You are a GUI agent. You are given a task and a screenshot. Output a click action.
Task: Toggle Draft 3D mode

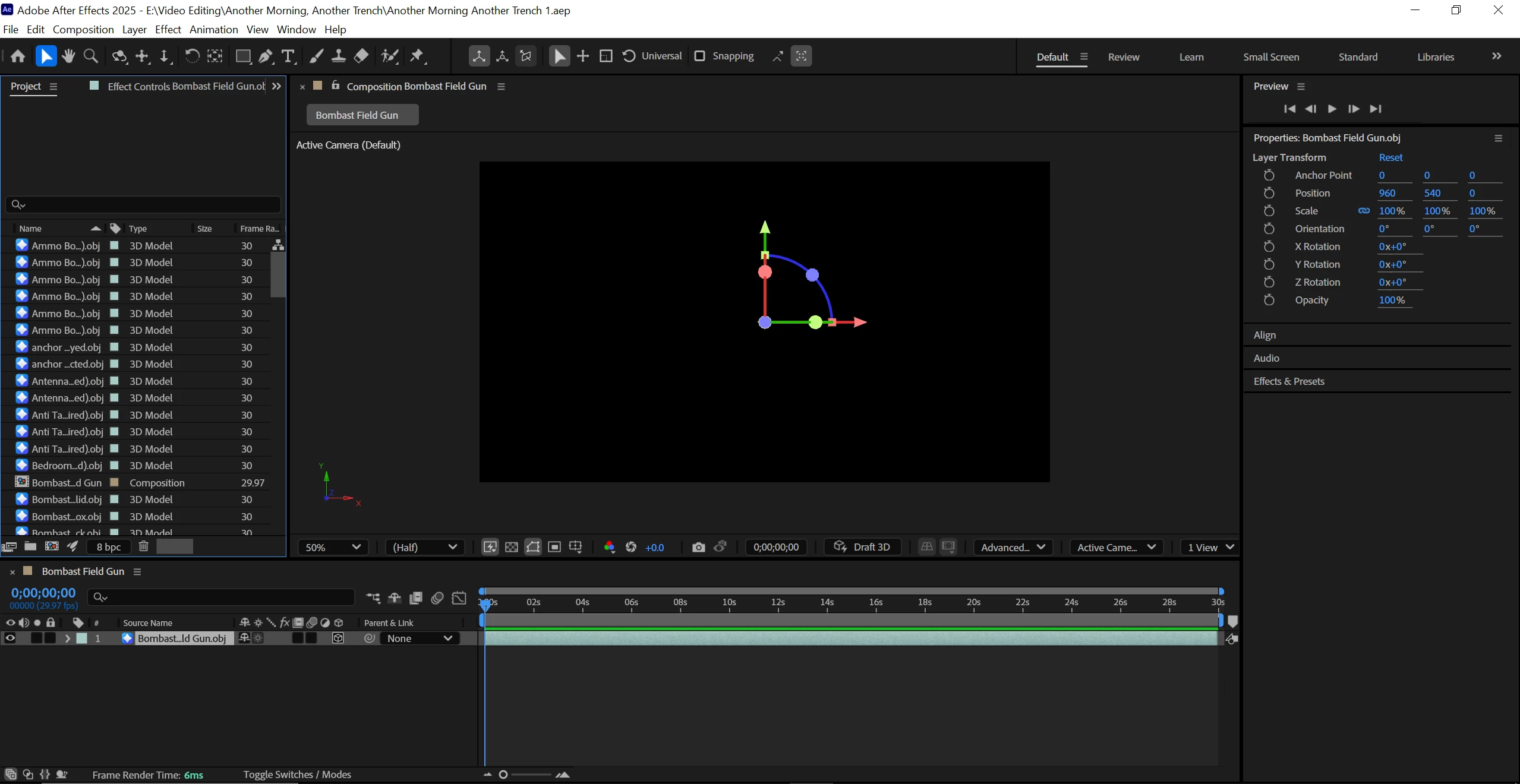click(x=862, y=547)
